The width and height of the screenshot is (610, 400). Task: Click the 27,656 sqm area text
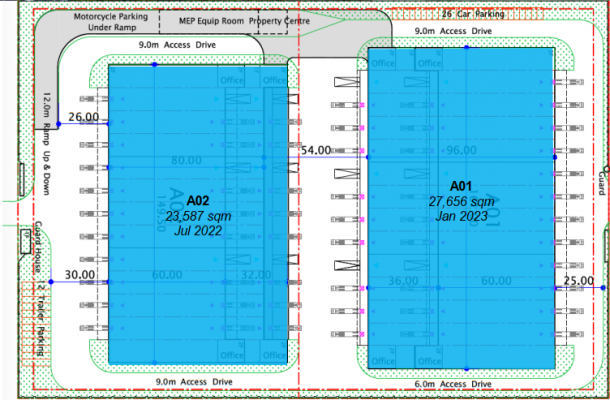tap(461, 202)
